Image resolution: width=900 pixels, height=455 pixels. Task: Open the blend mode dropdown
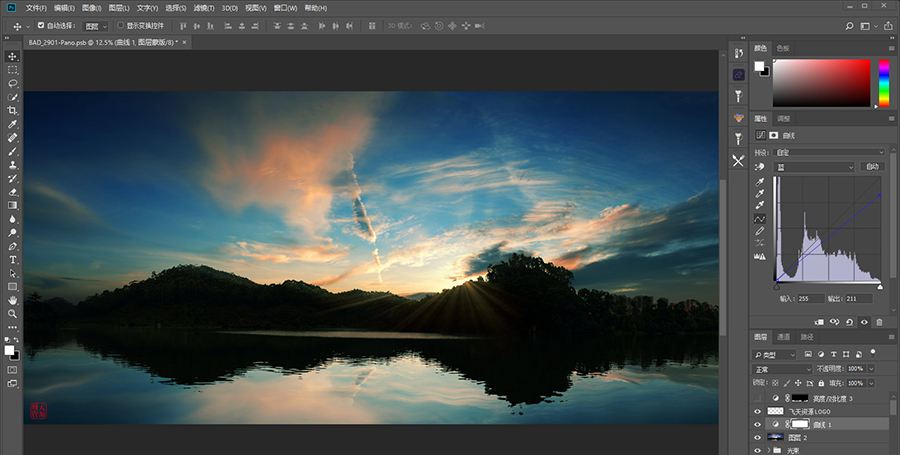(782, 369)
